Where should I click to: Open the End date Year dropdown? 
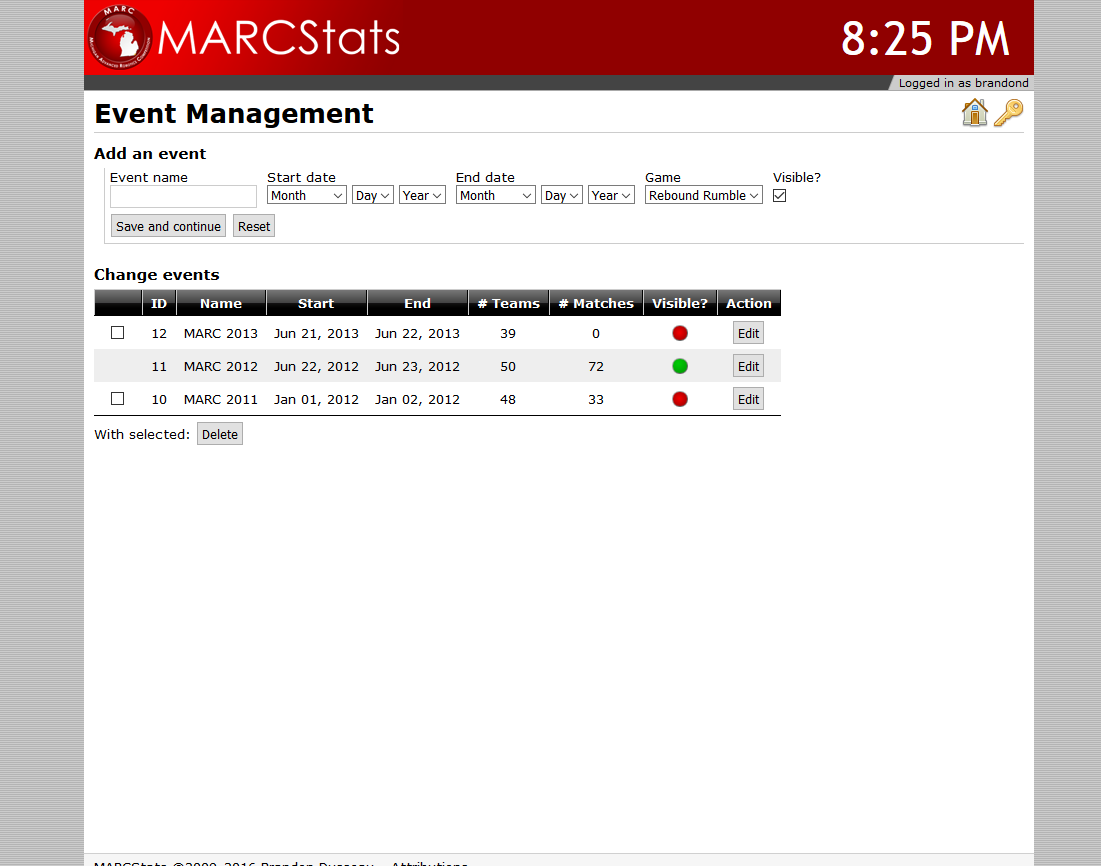point(611,195)
